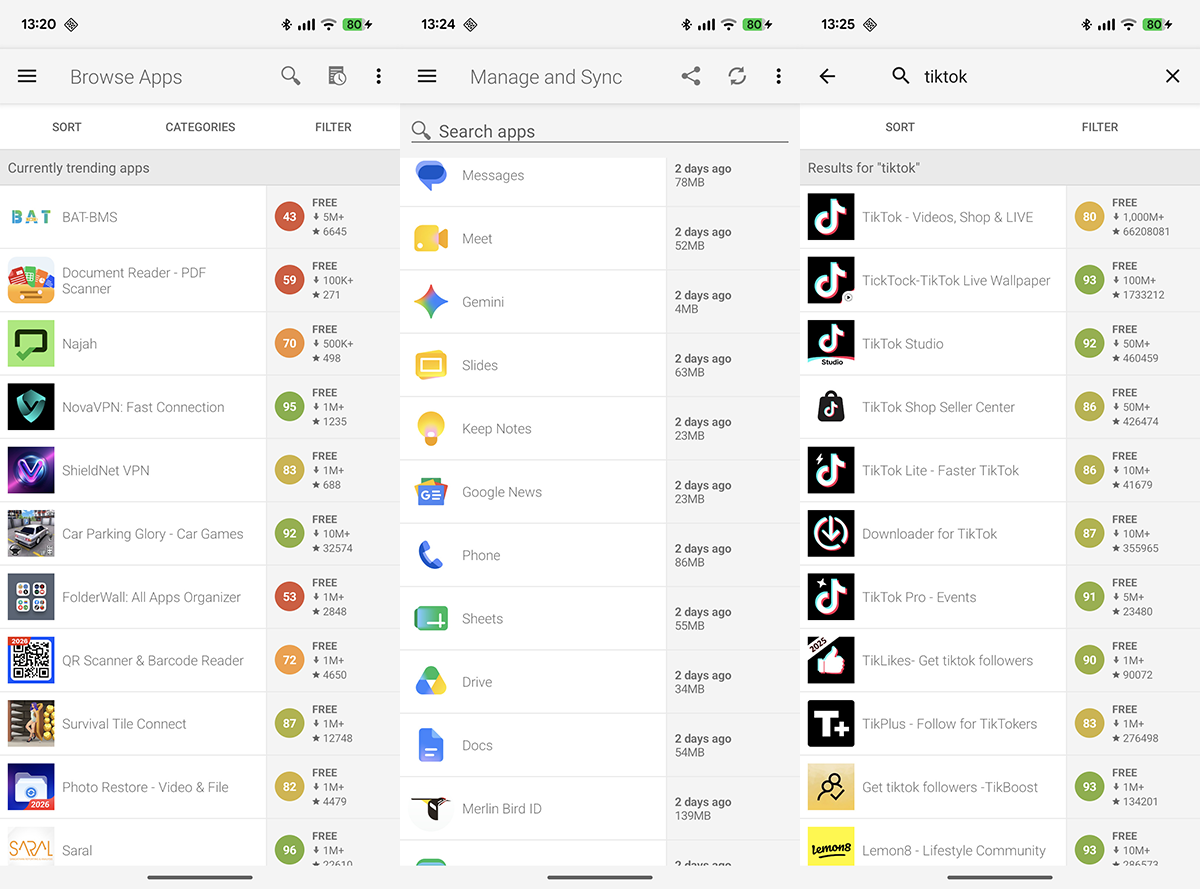Open TikPlus - Follow for TikTokers icon
1200x889 pixels.
[831, 724]
